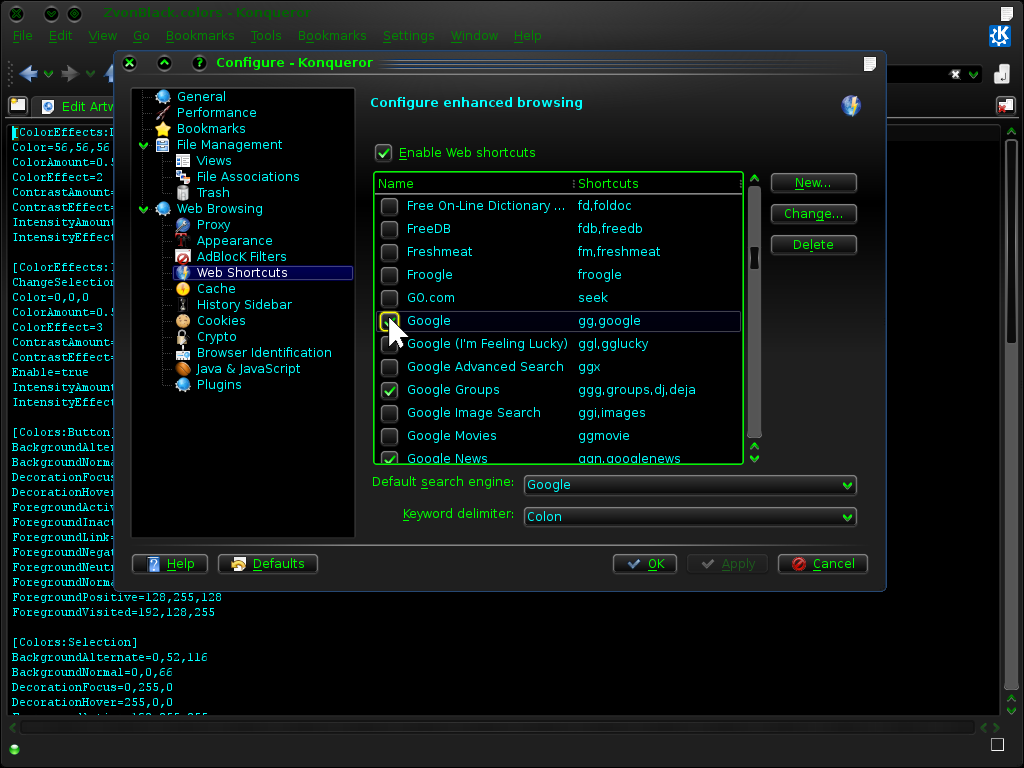1024x768 pixels.
Task: Check the Google Movies checkbox
Action: pos(389,436)
